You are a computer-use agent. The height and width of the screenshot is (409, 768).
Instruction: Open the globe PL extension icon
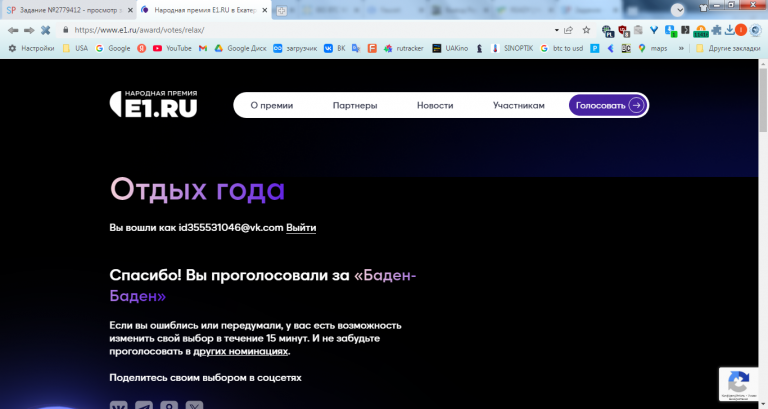(x=608, y=31)
